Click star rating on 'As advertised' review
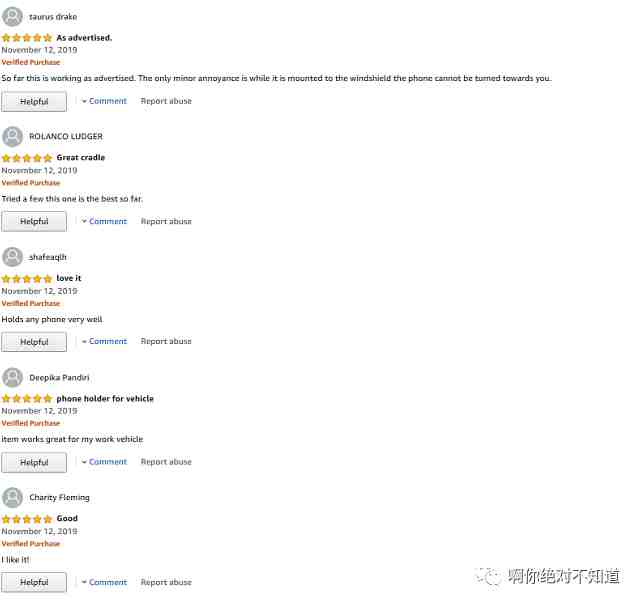 coord(27,38)
